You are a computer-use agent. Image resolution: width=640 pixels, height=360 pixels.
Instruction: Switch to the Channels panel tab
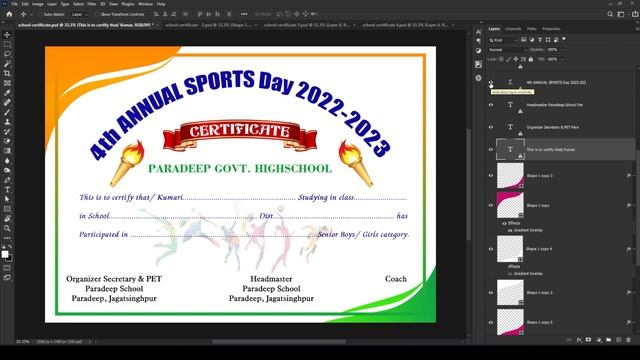pyautogui.click(x=513, y=29)
